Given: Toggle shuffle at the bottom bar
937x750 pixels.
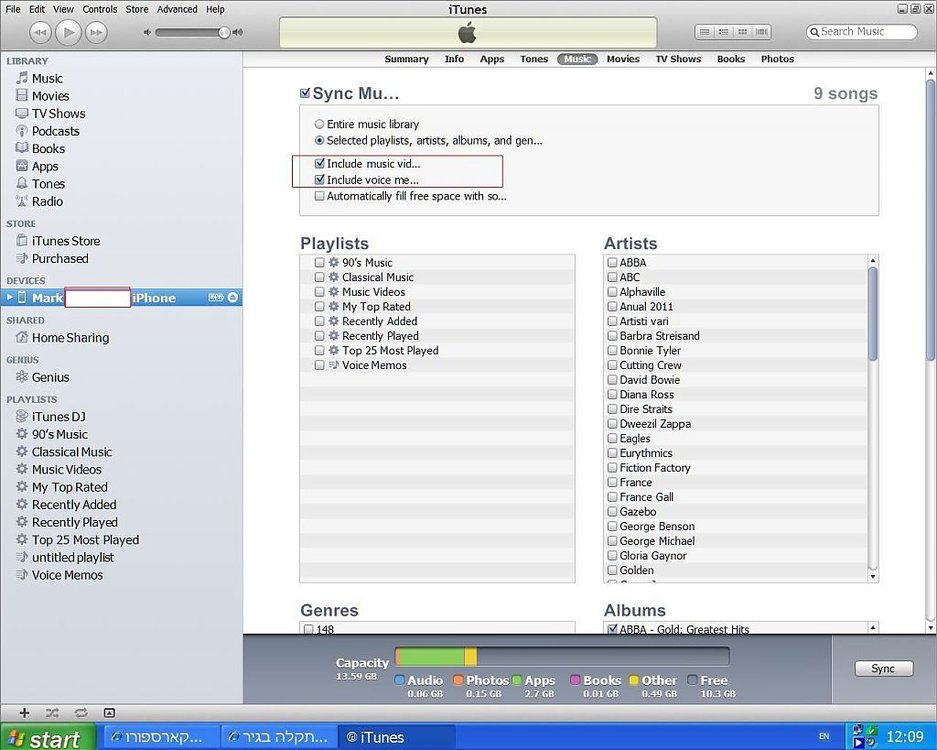Looking at the screenshot, I should (x=52, y=712).
